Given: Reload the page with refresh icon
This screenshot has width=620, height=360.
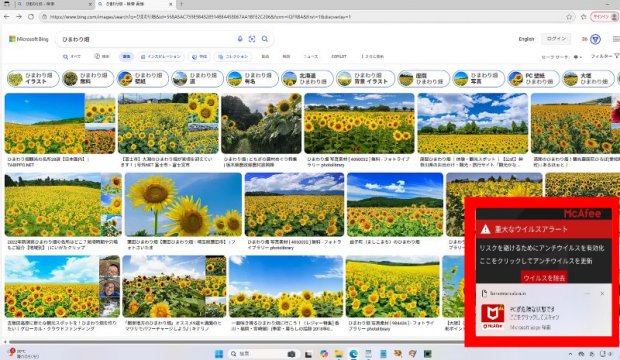Looking at the screenshot, I should click(x=31, y=17).
